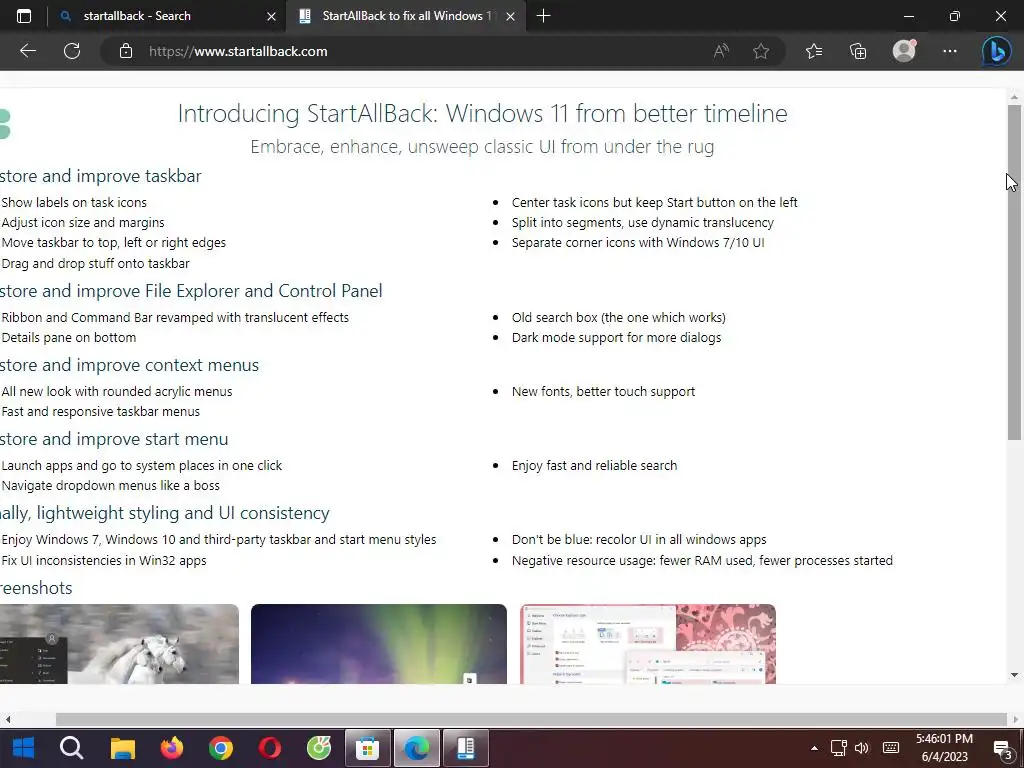Image resolution: width=1024 pixels, height=768 pixels.
Task: Open the Favorites list icon
Action: pos(814,51)
